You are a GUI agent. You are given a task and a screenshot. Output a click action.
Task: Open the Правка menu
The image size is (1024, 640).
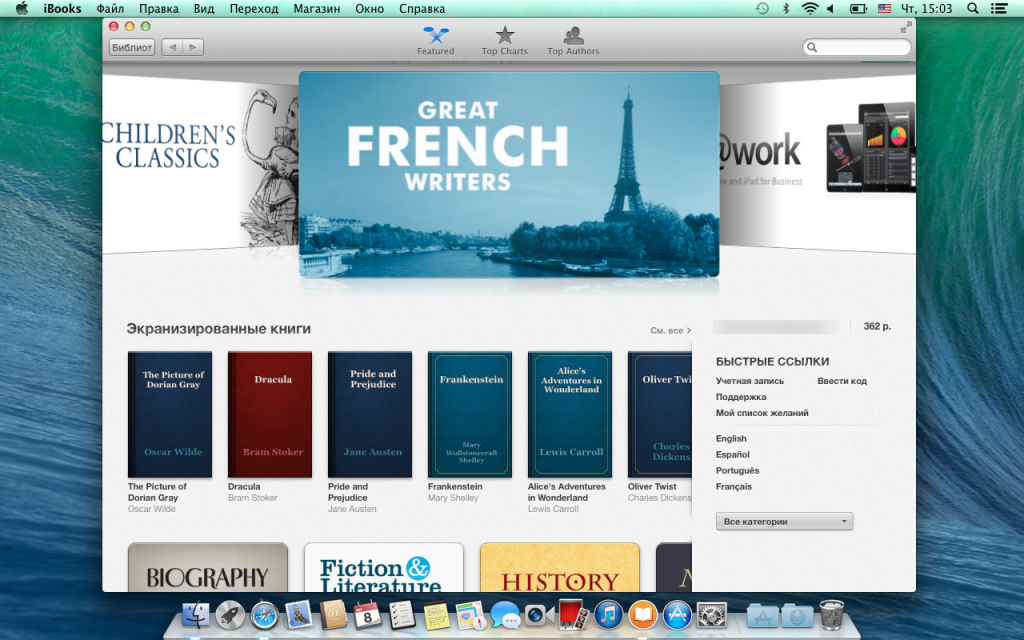click(159, 8)
